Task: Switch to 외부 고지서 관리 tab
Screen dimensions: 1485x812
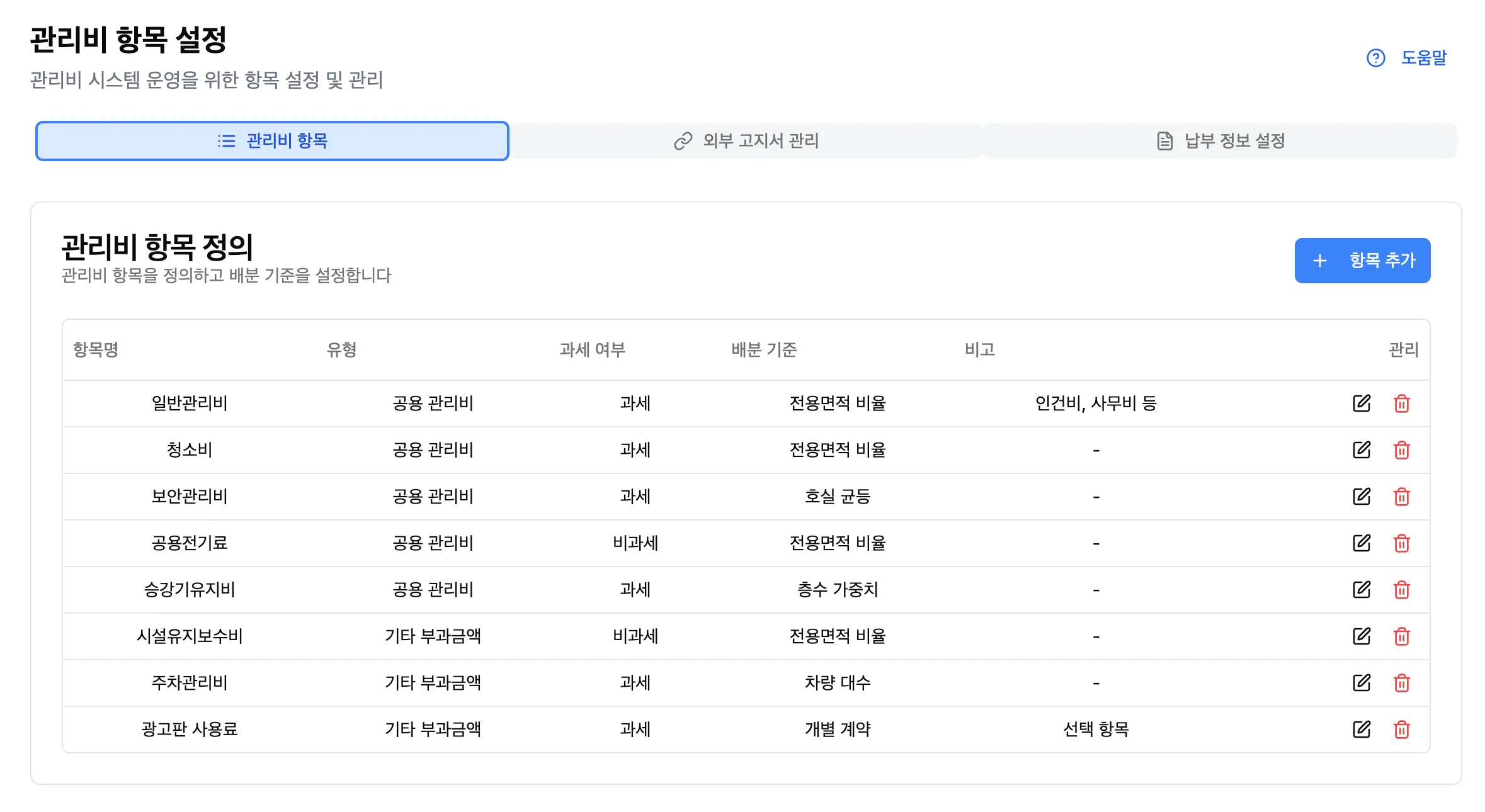Action: click(746, 141)
